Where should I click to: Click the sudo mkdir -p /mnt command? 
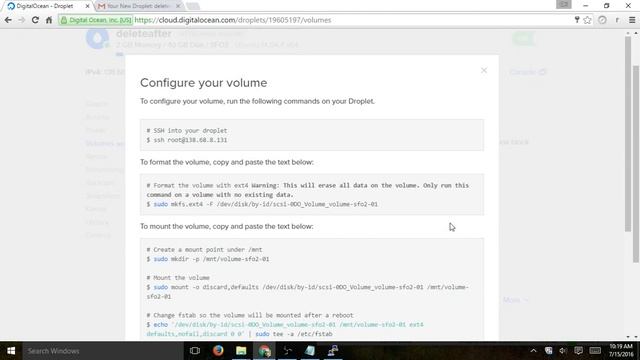pyautogui.click(x=208, y=259)
